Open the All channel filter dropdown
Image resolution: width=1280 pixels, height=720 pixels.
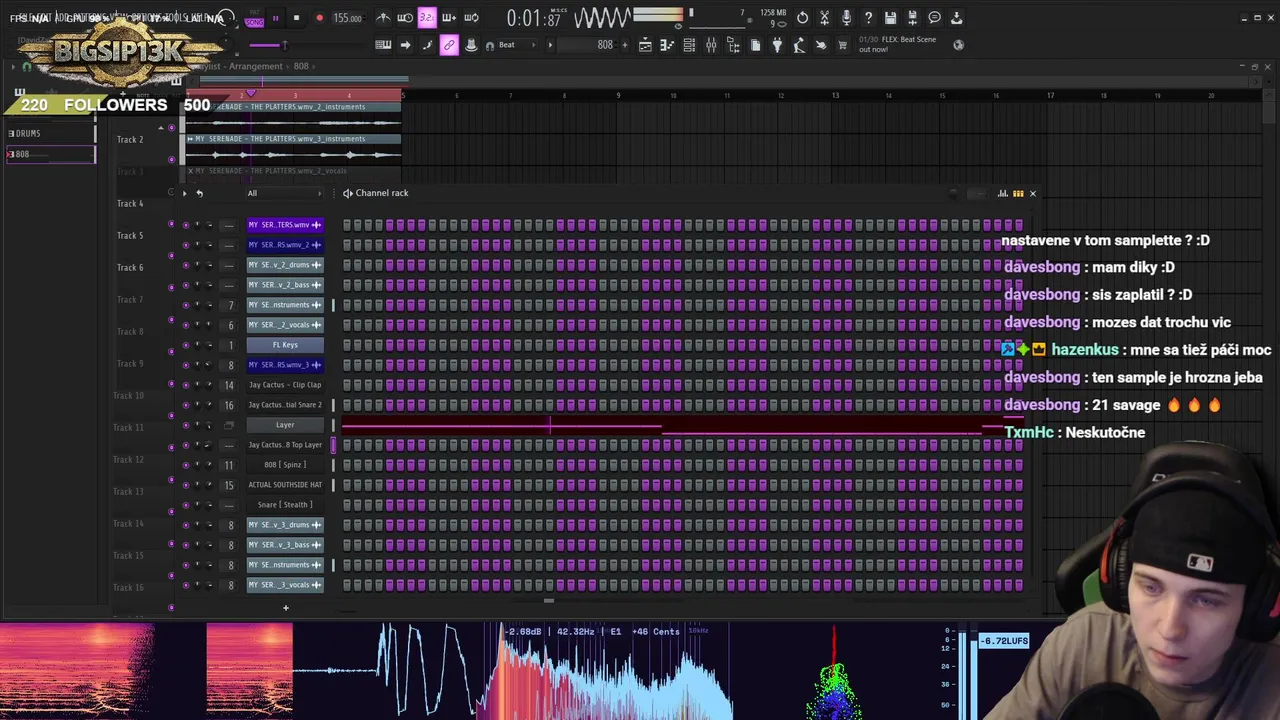(x=285, y=193)
